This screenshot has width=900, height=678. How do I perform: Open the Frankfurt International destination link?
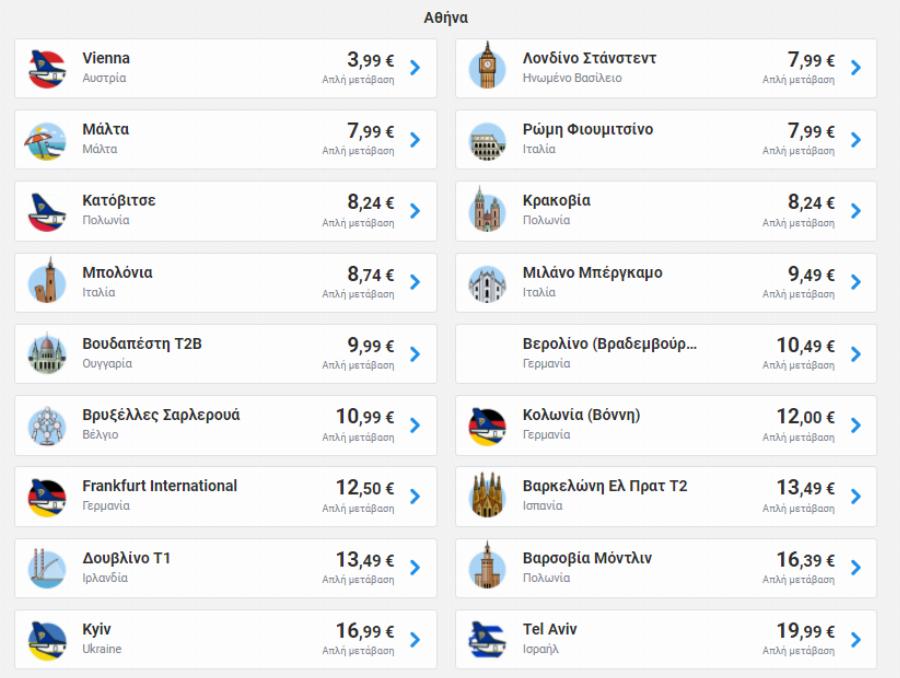coord(160,486)
